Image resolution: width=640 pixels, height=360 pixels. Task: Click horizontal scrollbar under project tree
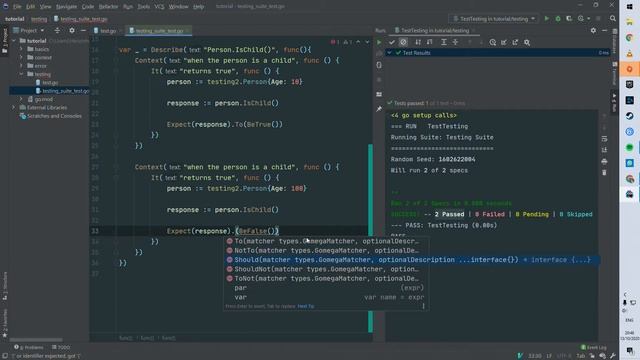pos(36,340)
